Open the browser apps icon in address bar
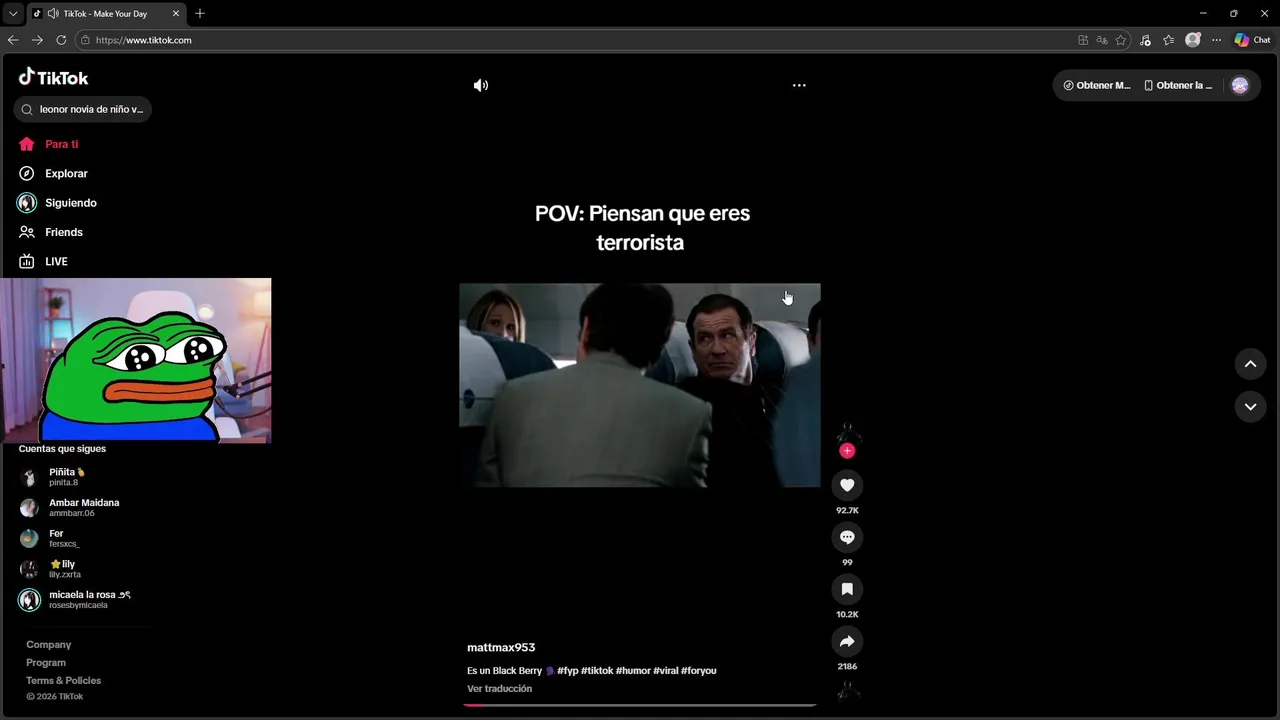Image resolution: width=1280 pixels, height=720 pixels. pos(1083,40)
